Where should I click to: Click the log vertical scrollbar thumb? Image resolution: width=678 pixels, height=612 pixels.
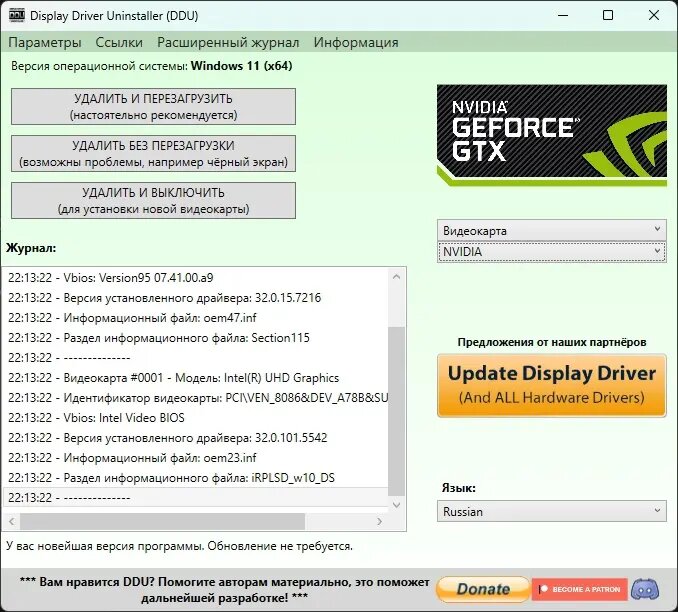click(x=397, y=411)
